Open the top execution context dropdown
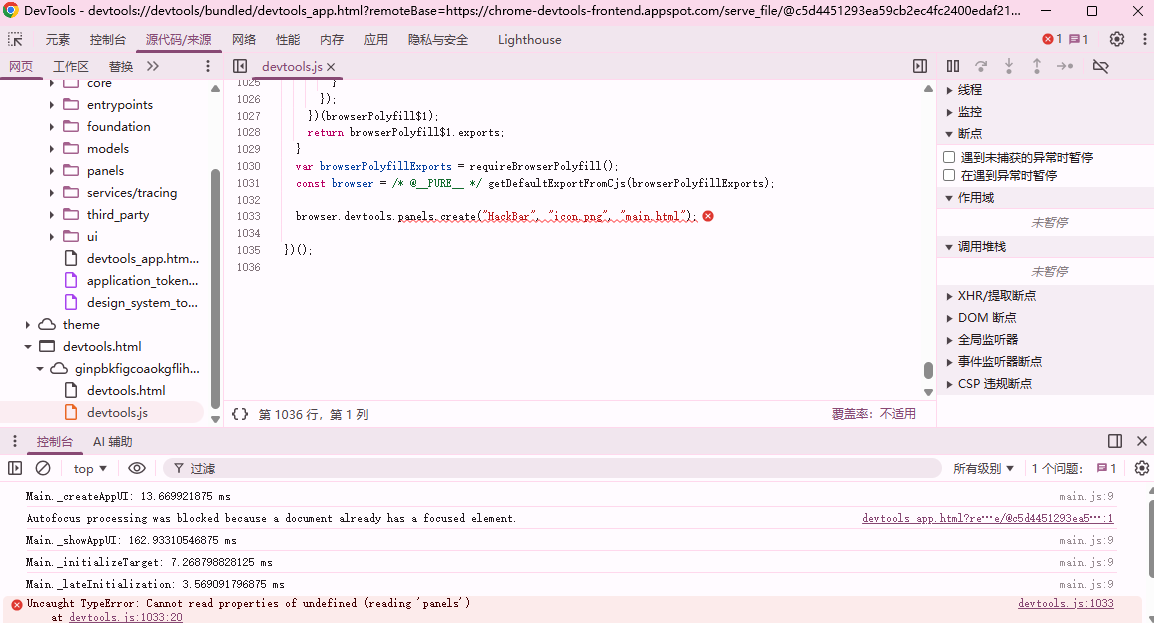The height and width of the screenshot is (623, 1154). pos(90,469)
